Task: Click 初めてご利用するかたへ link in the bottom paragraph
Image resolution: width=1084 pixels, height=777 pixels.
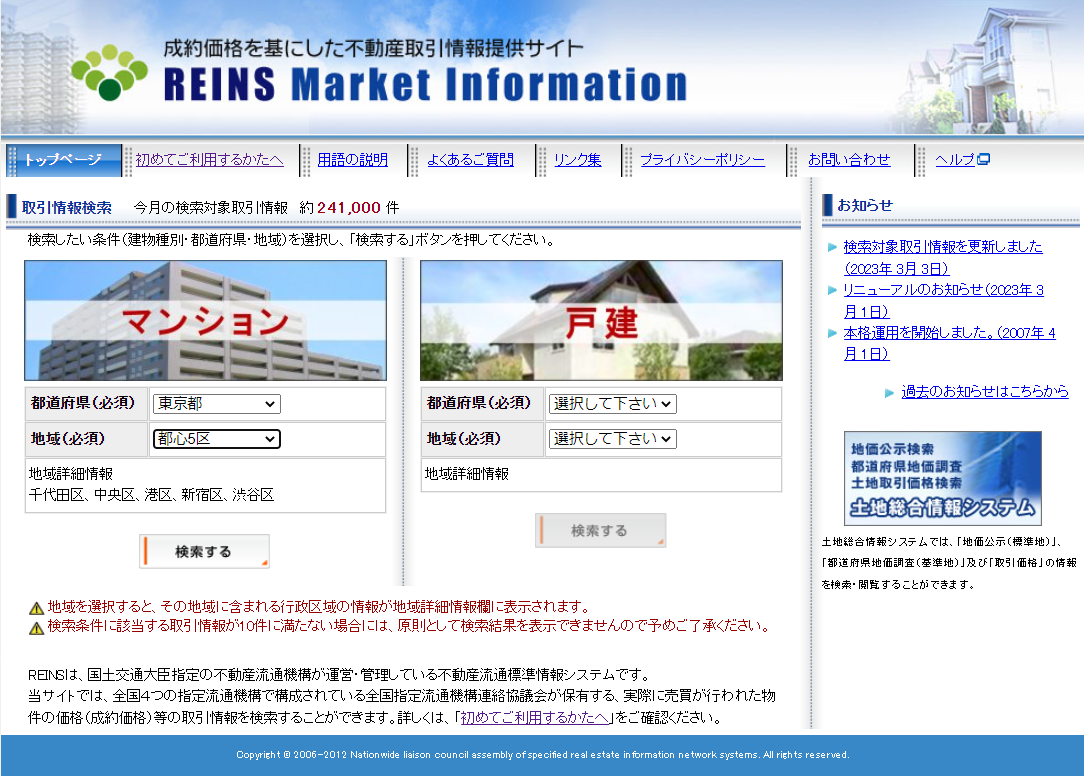Action: (534, 718)
